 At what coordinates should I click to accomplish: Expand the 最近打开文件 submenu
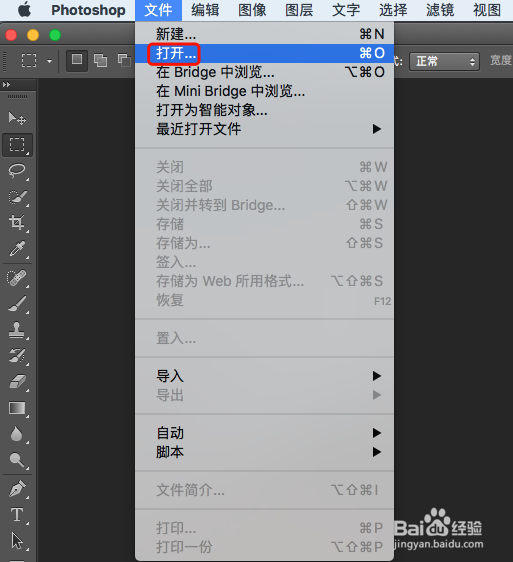[x=265, y=129]
